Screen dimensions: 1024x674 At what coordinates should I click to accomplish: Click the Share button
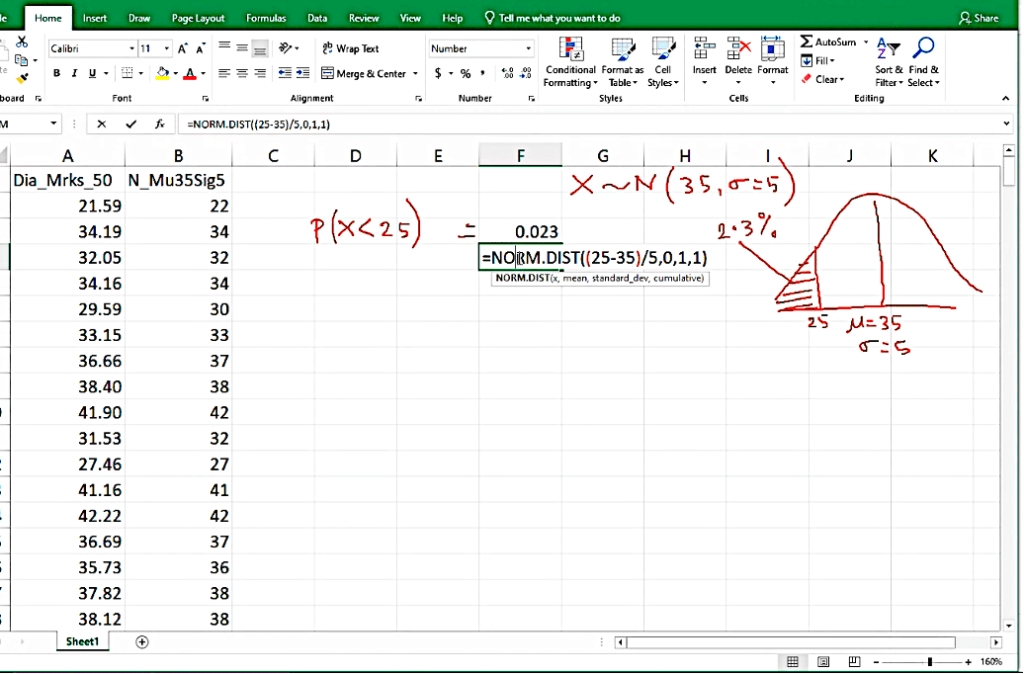(979, 18)
